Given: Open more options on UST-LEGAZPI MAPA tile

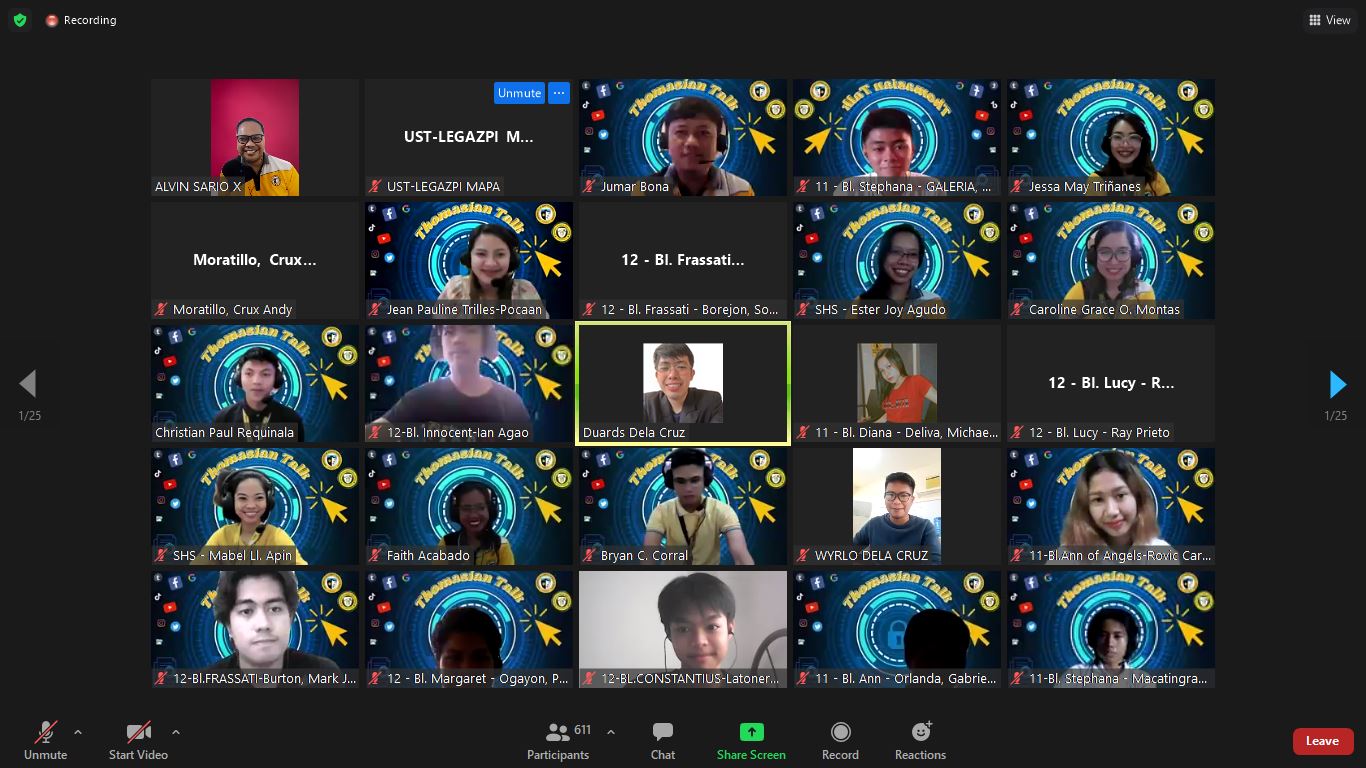Looking at the screenshot, I should (x=558, y=93).
